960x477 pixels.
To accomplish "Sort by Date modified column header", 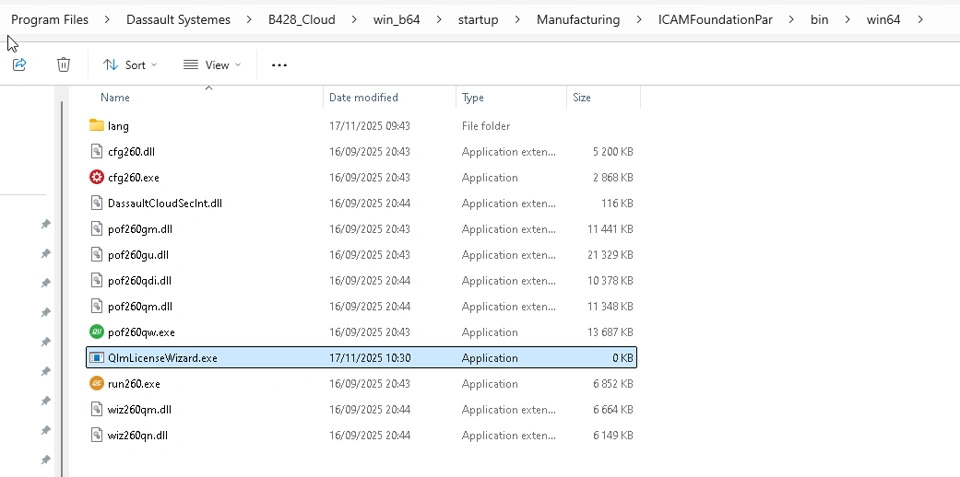I will pyautogui.click(x=364, y=98).
